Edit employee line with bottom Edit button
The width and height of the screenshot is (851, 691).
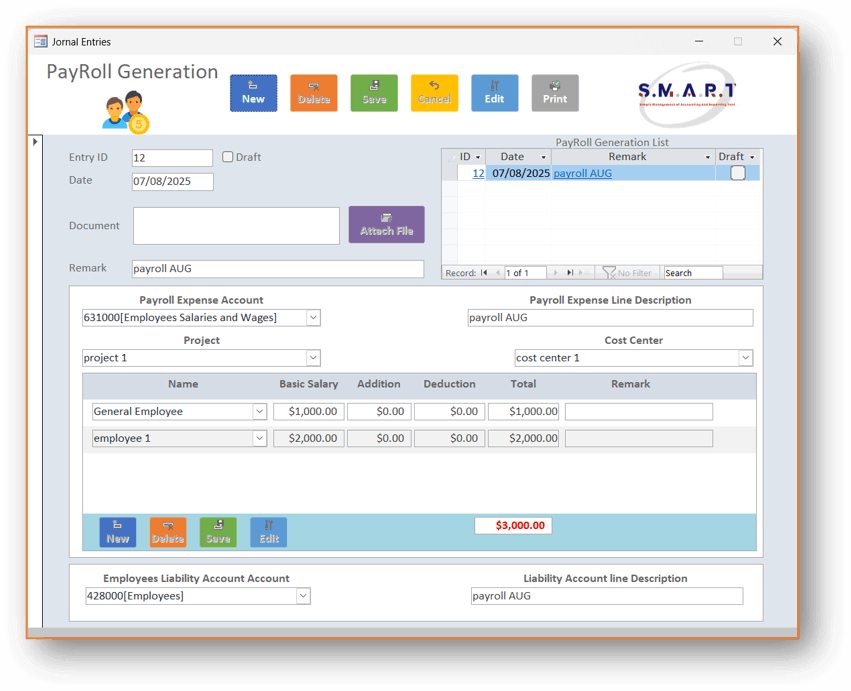pos(269,532)
